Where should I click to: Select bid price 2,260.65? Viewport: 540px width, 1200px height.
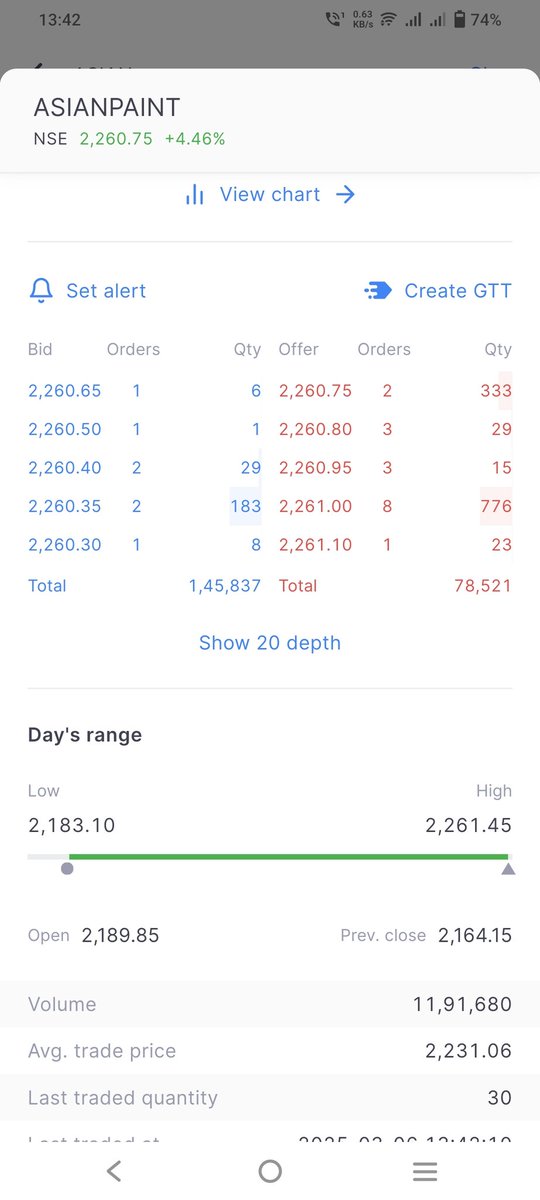[65, 391]
